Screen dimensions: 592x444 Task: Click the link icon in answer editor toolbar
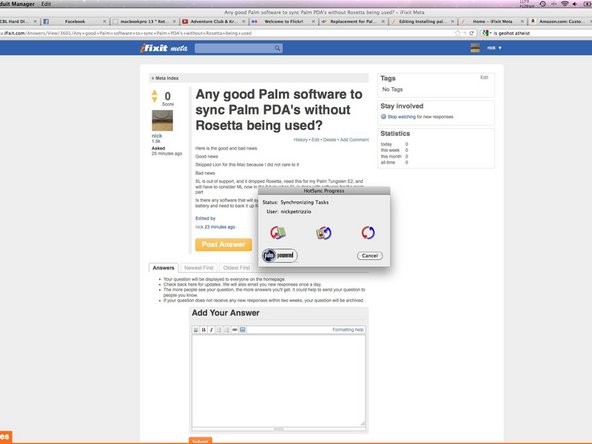[x=235, y=330]
